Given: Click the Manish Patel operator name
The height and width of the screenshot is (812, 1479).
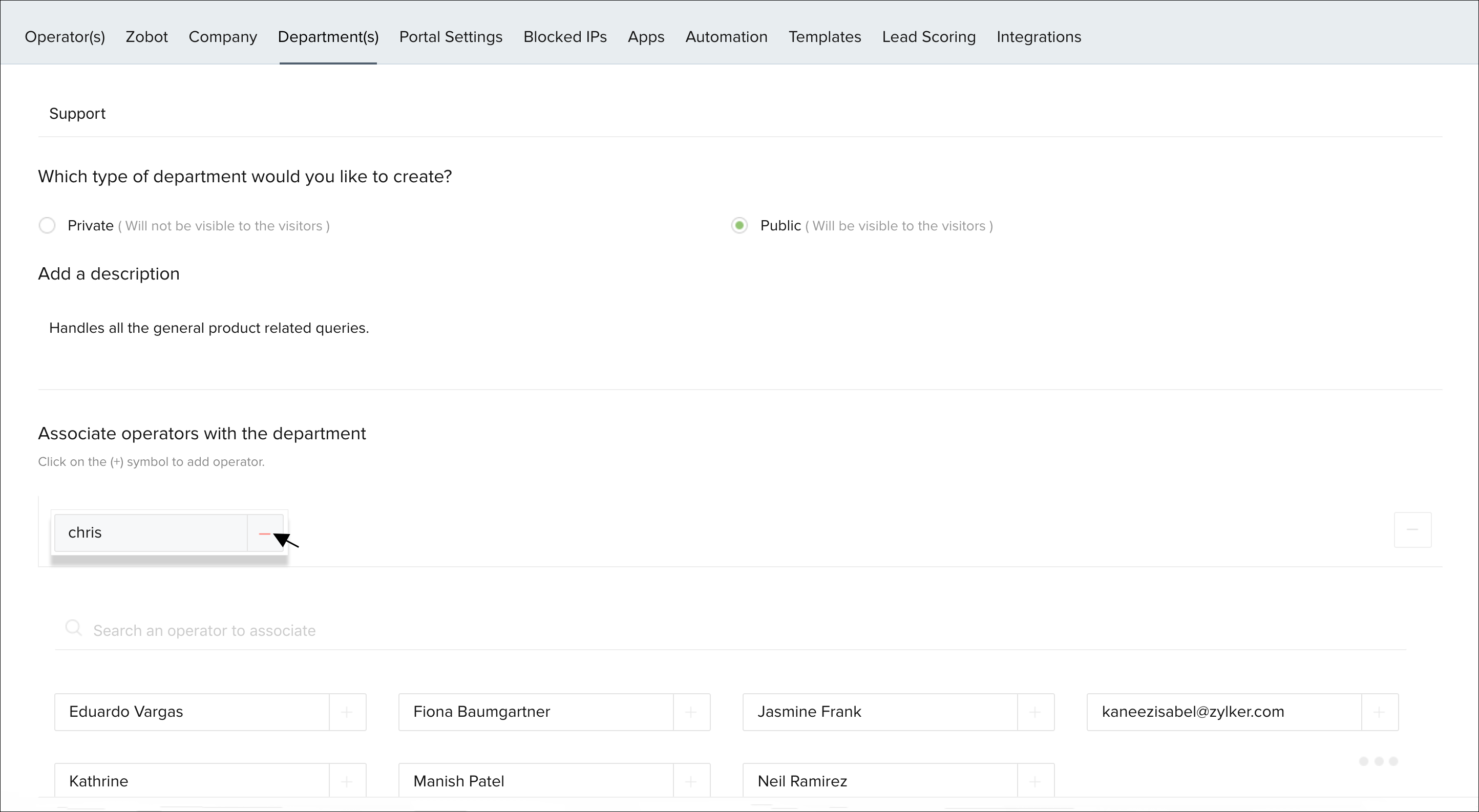Looking at the screenshot, I should click(459, 781).
